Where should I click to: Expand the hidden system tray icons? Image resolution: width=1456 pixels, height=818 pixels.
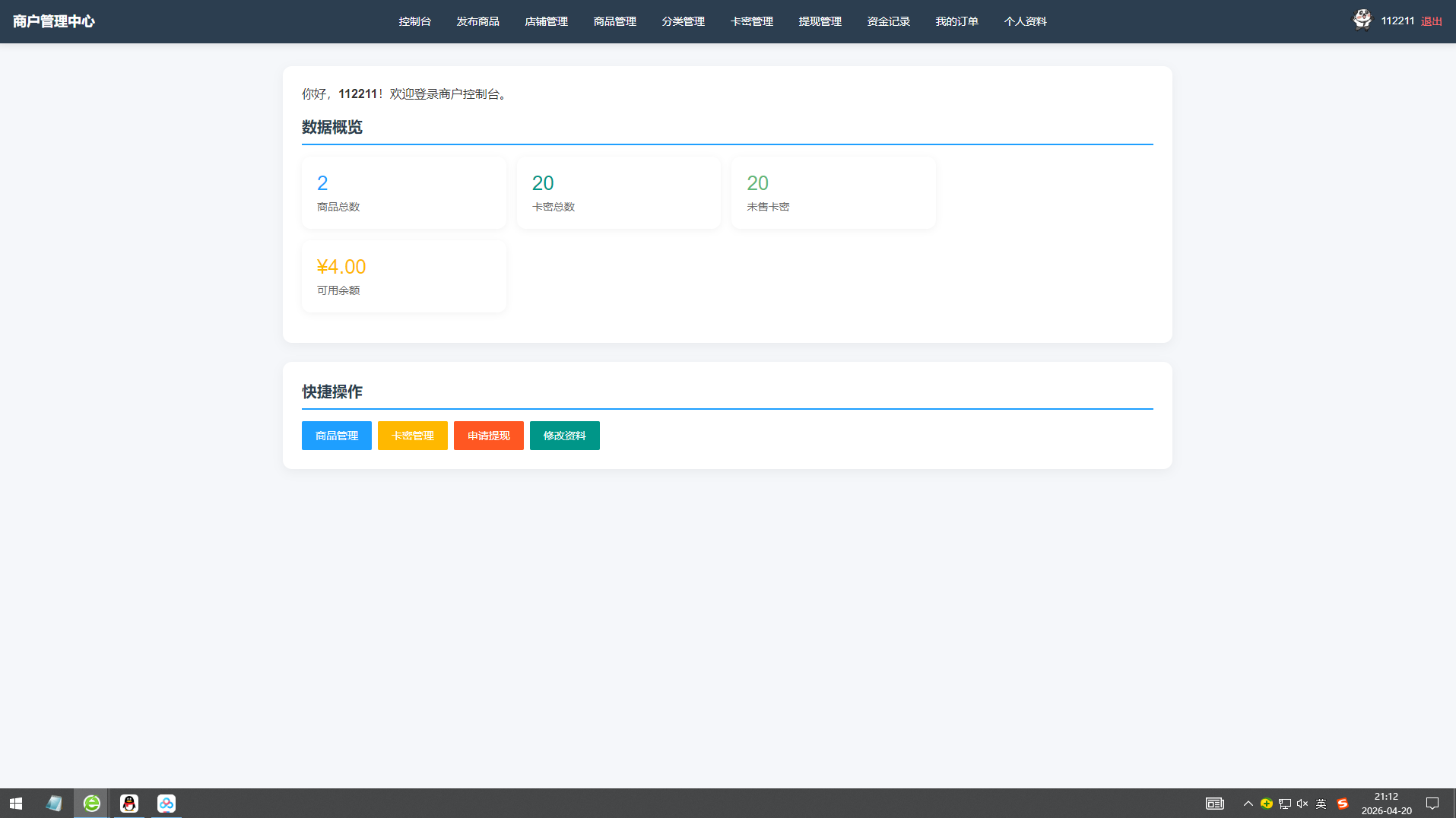(x=1248, y=804)
